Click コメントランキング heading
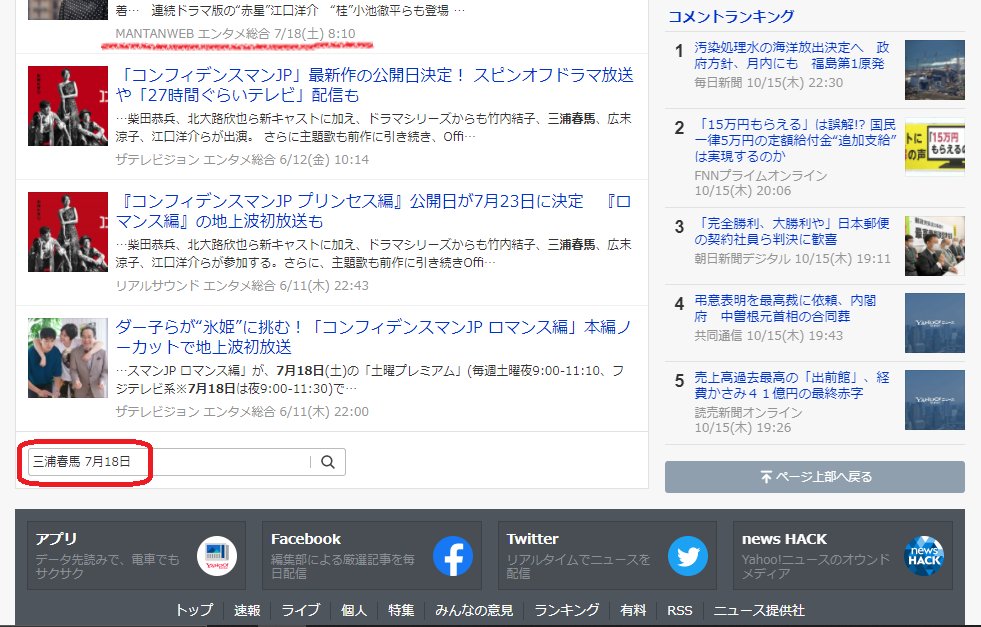This screenshot has width=981, height=627. point(731,16)
